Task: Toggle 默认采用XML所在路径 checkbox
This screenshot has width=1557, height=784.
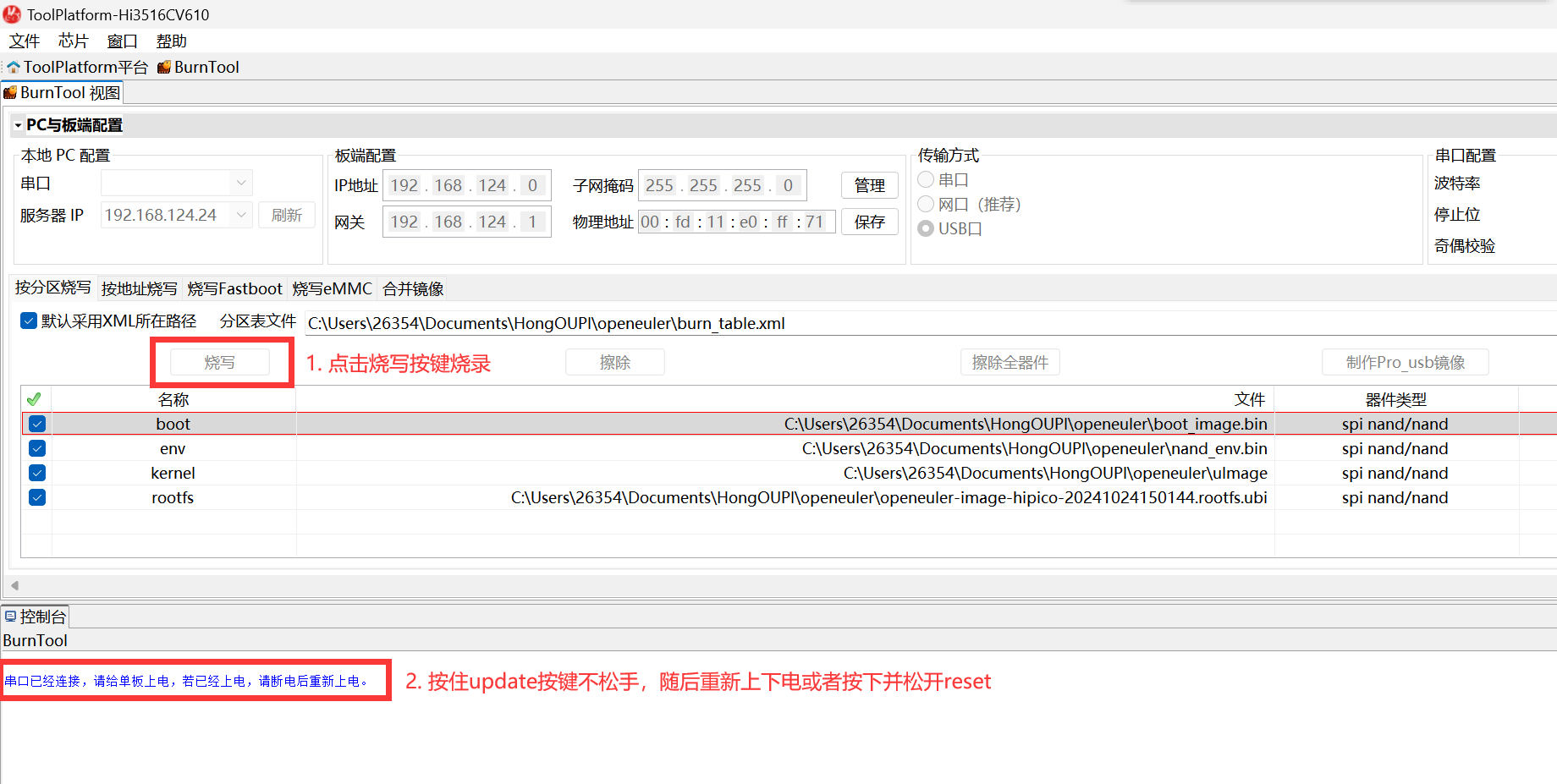Action: click(29, 321)
